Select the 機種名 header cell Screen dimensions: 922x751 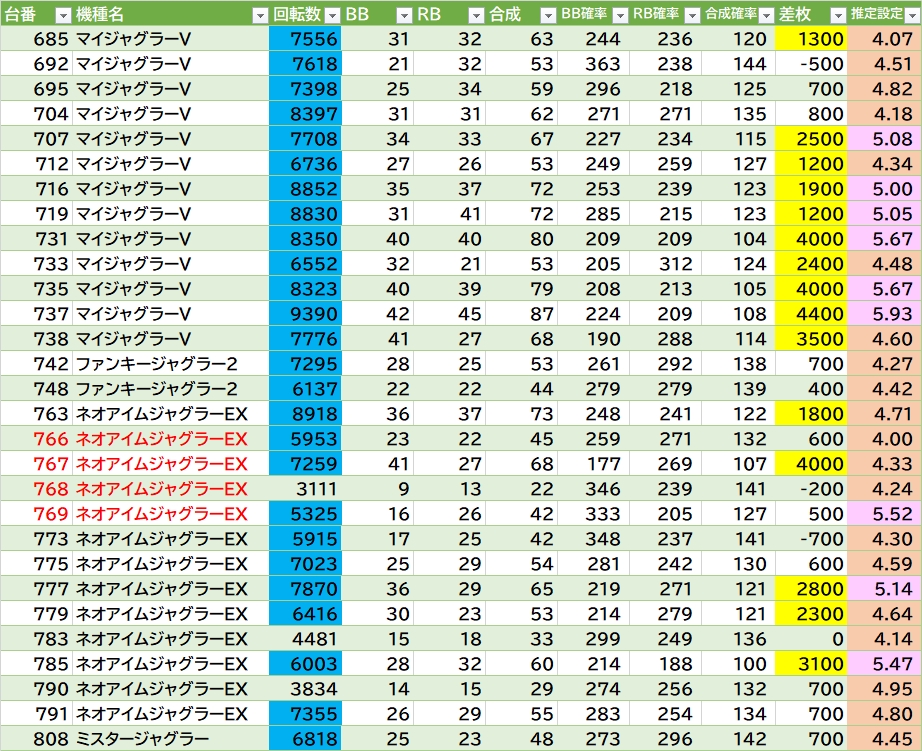(x=171, y=14)
